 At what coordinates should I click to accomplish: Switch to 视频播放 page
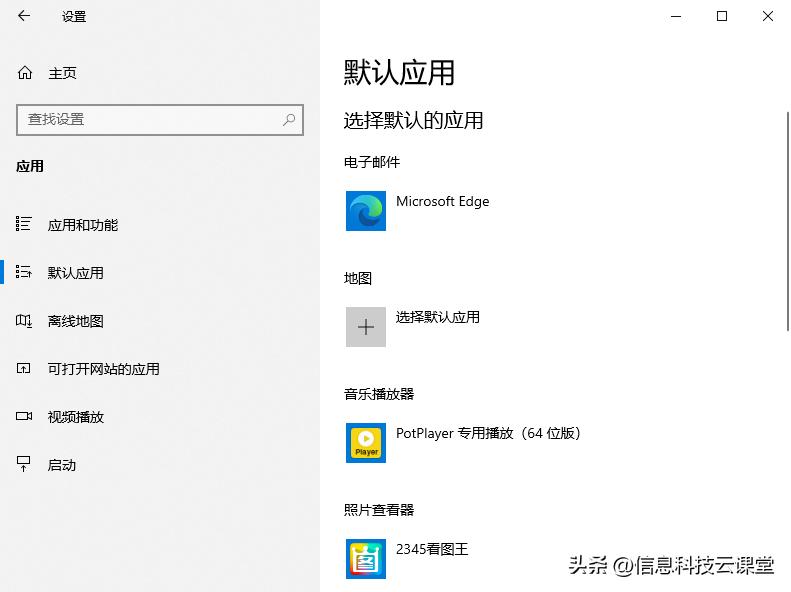76,417
